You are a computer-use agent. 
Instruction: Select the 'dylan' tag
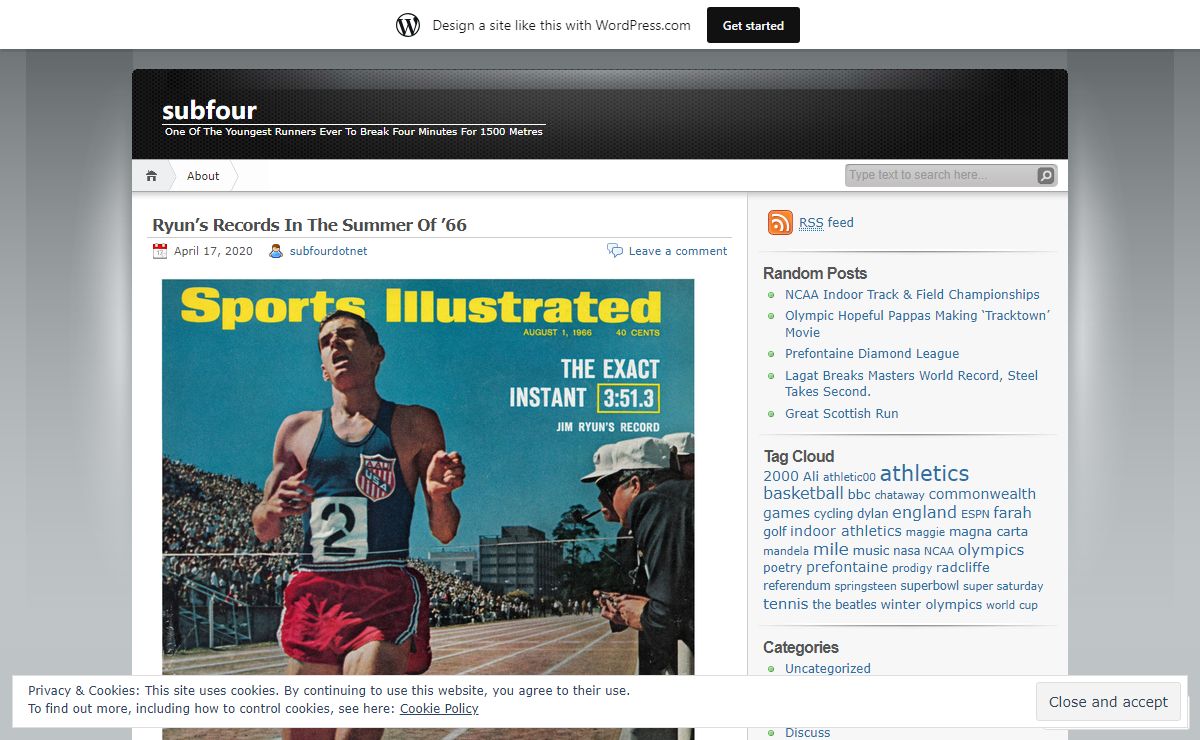point(872,513)
